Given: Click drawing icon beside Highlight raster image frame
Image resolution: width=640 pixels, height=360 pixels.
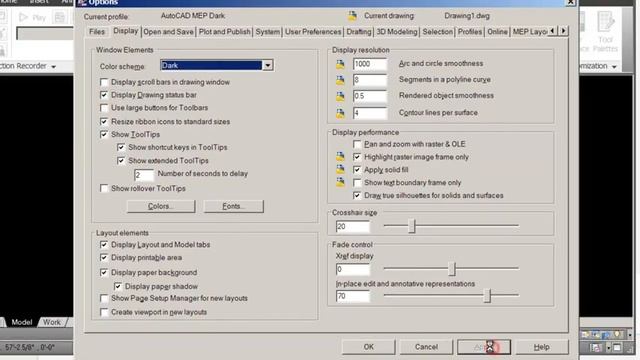Looking at the screenshot, I should pos(340,157).
